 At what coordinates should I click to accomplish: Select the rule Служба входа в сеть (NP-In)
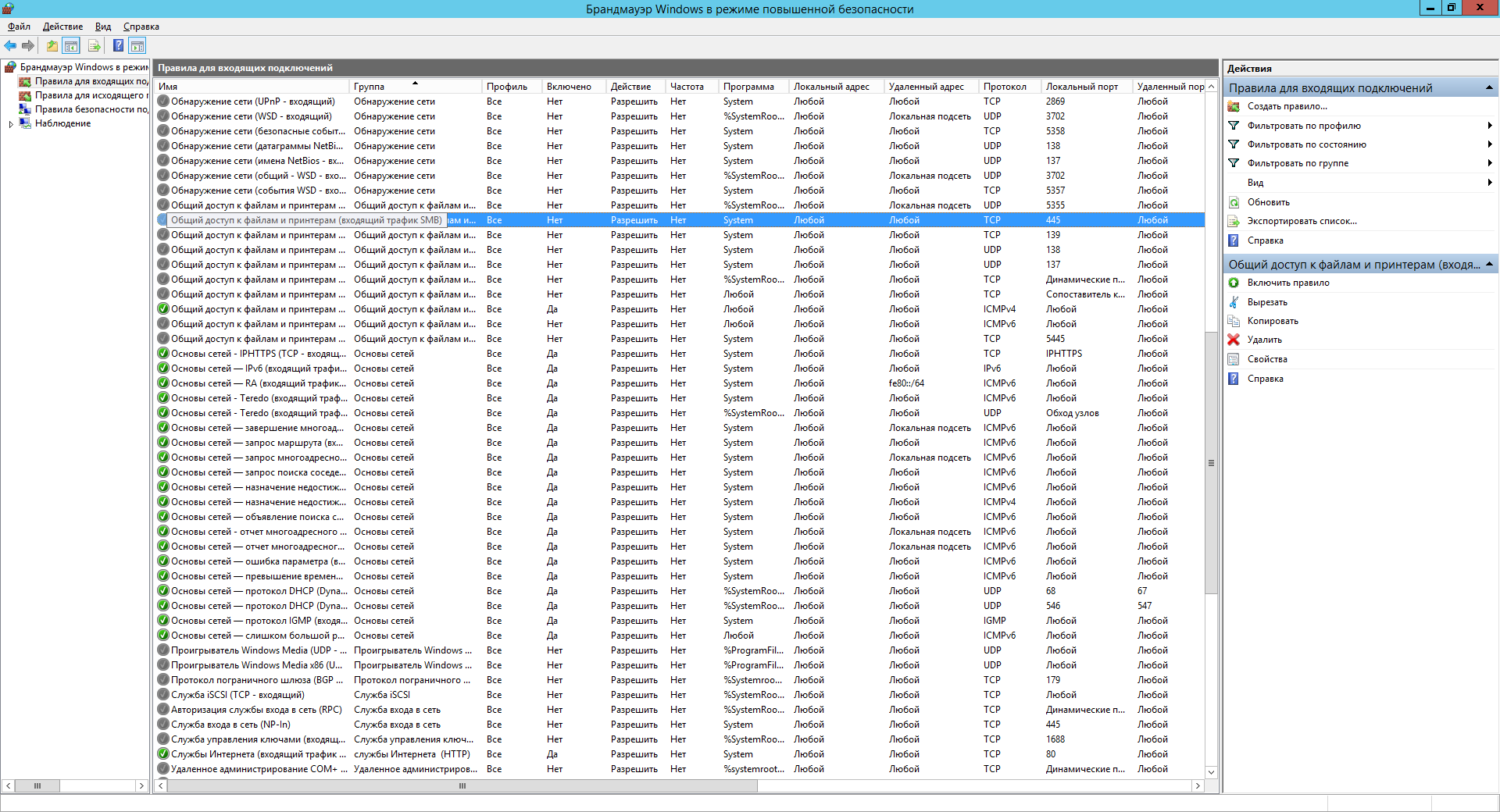click(680, 725)
